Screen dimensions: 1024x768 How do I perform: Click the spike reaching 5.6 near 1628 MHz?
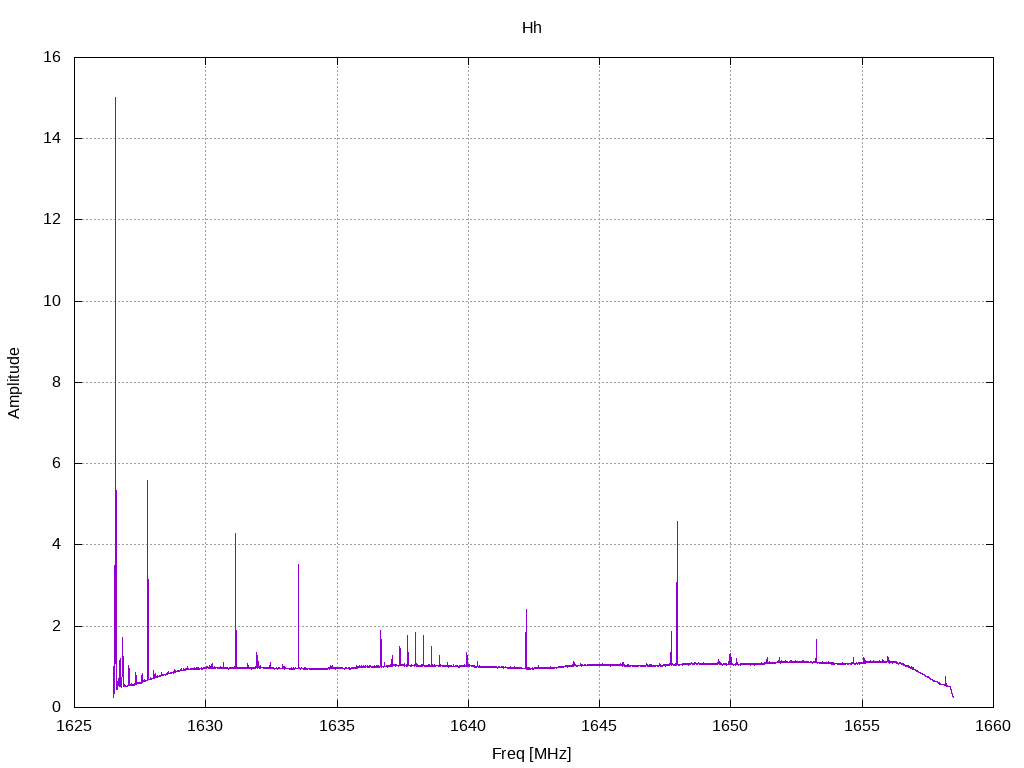tap(148, 482)
